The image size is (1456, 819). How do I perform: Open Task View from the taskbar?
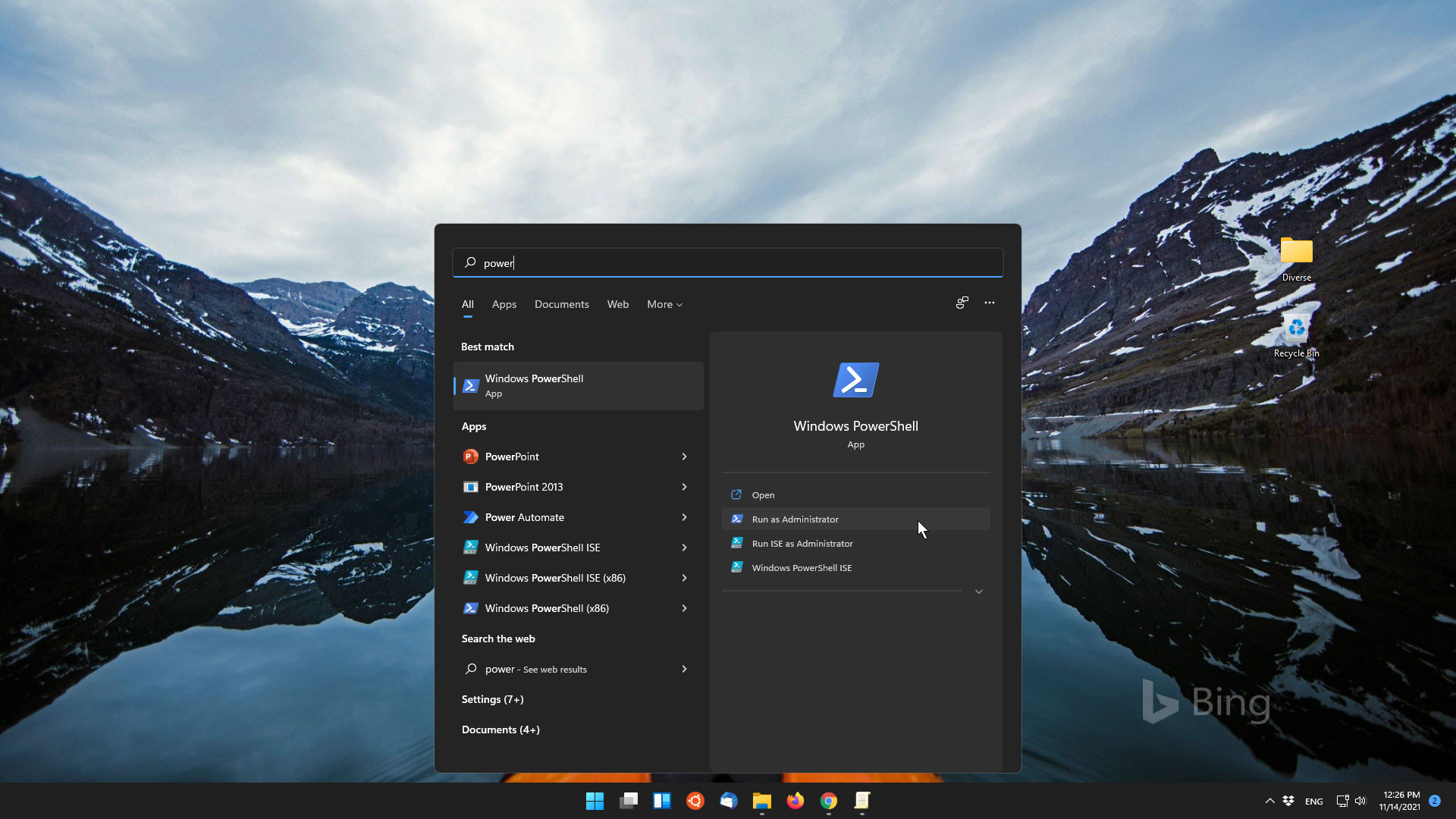point(629,801)
